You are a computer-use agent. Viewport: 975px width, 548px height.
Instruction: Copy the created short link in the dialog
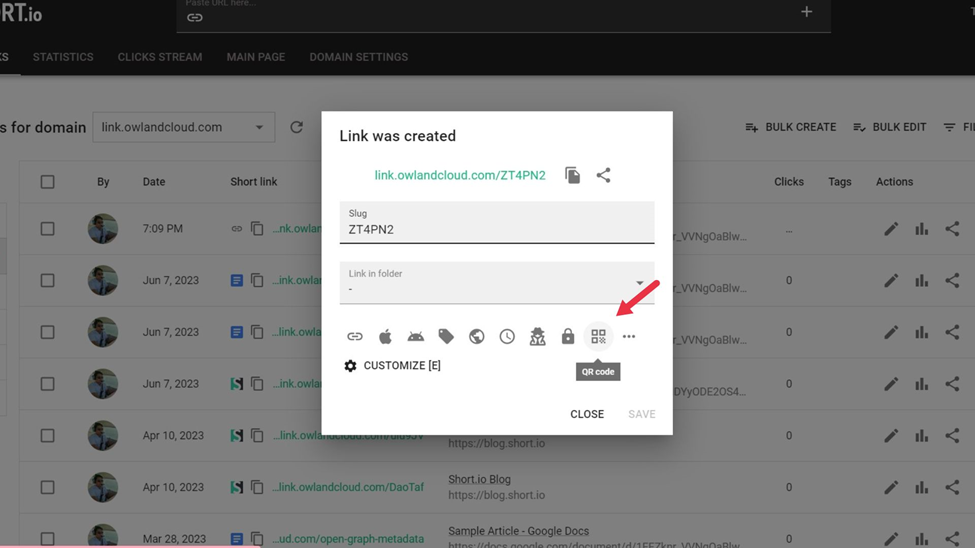(x=573, y=175)
